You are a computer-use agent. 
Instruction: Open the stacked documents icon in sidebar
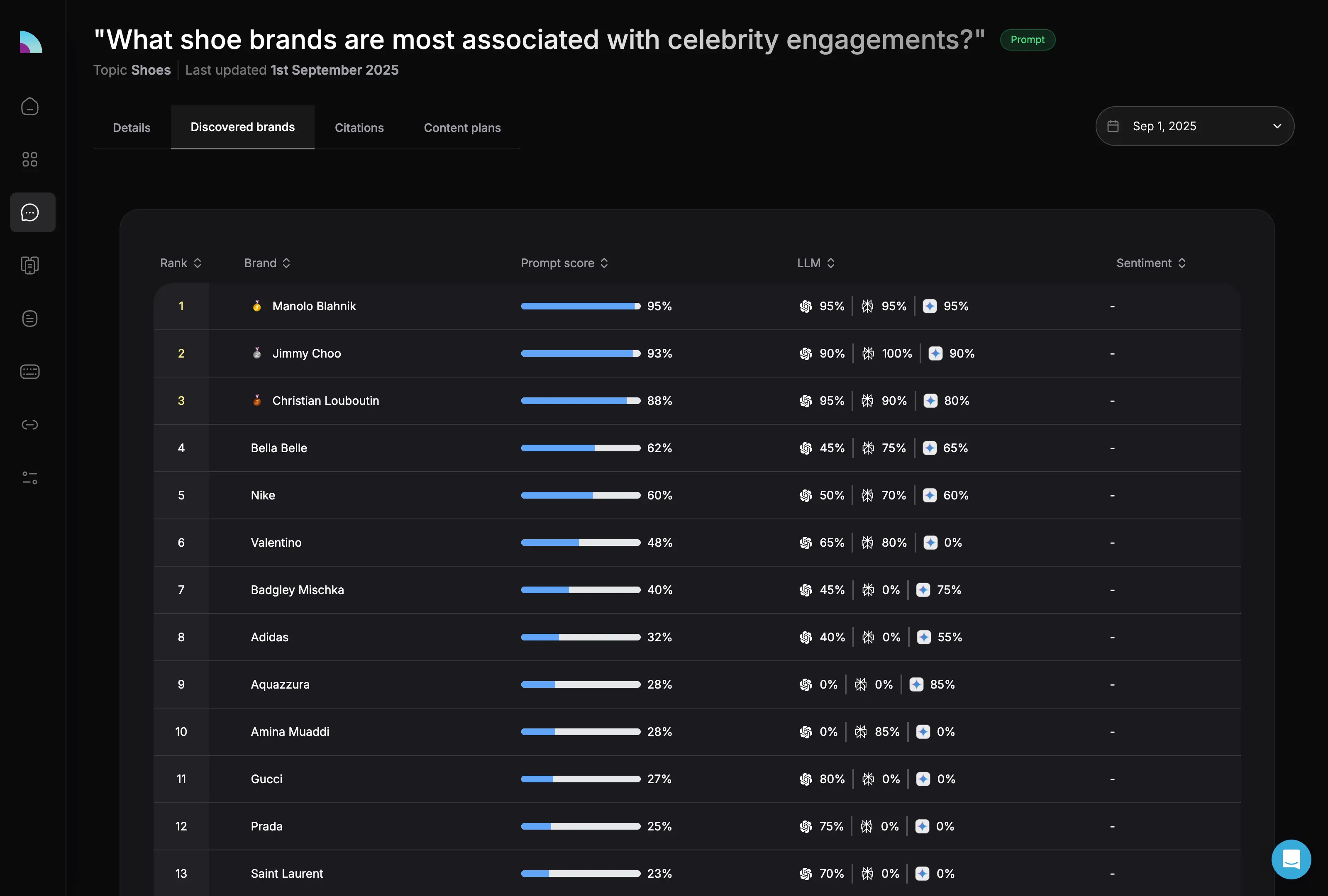pos(30,265)
